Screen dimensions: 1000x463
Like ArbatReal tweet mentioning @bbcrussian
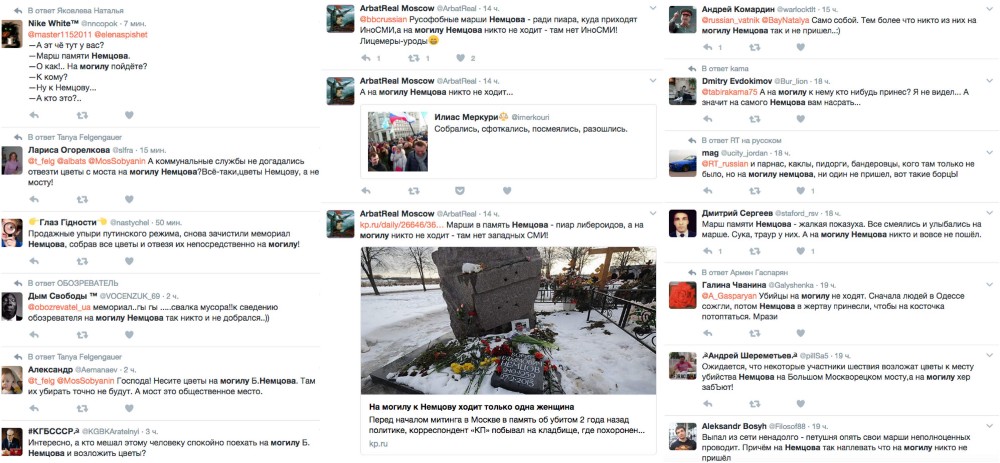tap(460, 58)
